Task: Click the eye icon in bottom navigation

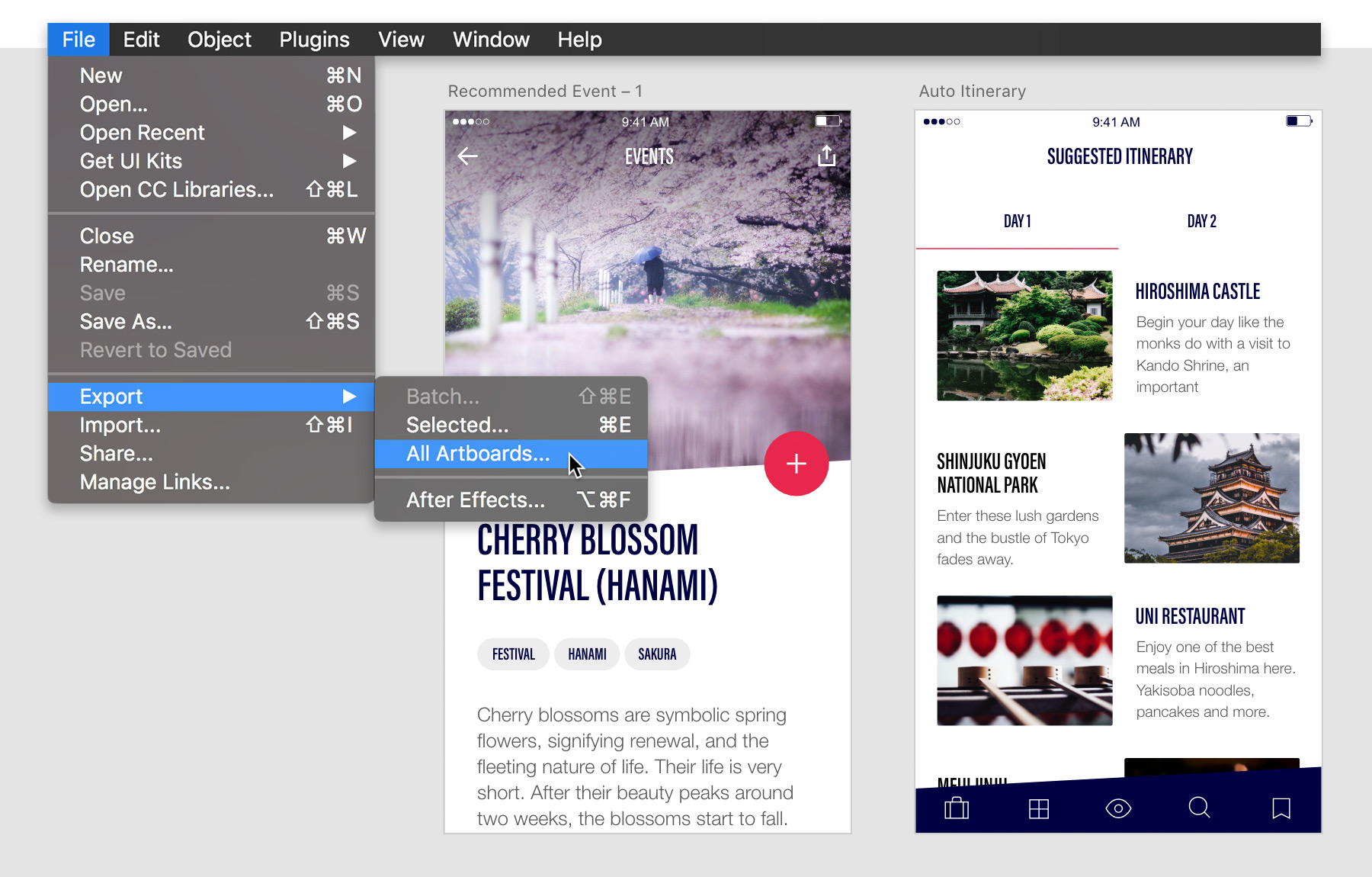Action: point(1118,808)
